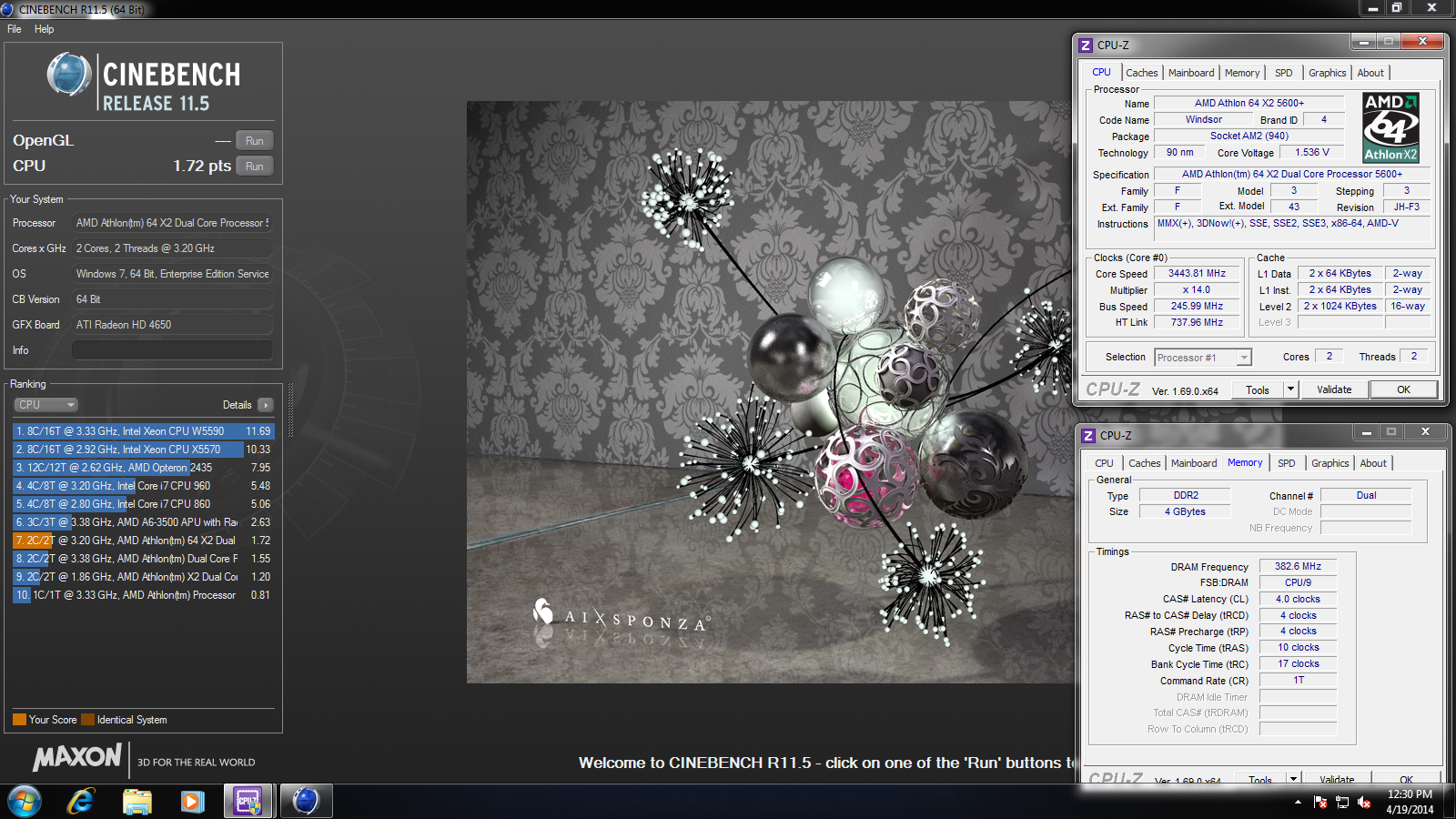Click Core Speed value 3443.81 MHz
This screenshot has width=1456, height=819.
[1197, 273]
